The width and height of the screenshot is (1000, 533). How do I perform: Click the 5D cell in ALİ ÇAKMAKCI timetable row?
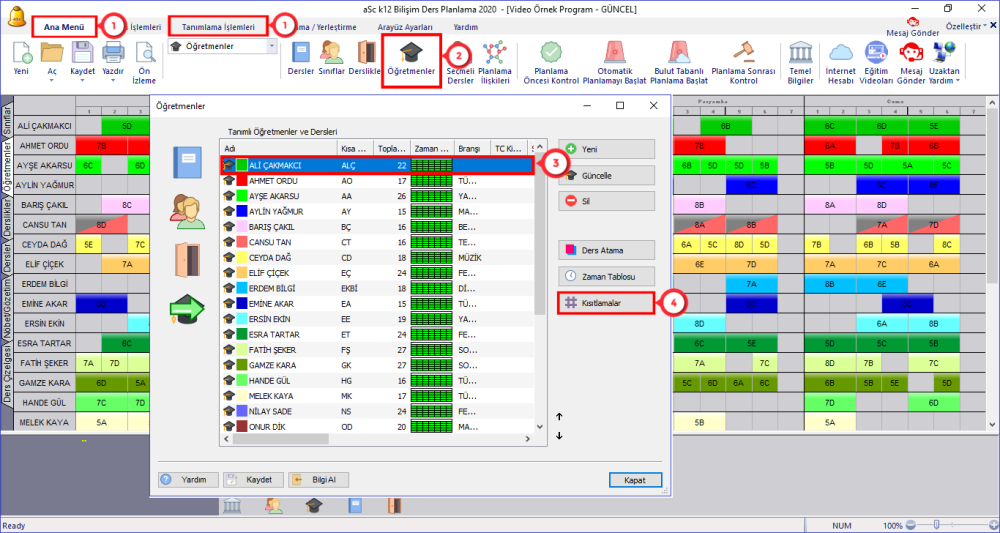[127, 126]
